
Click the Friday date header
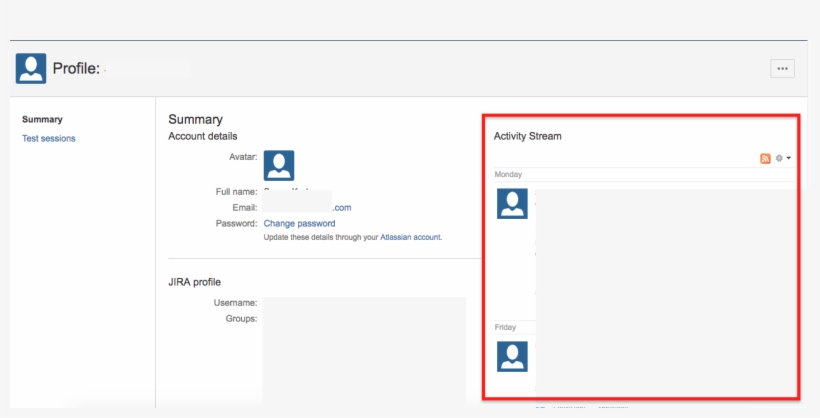pos(506,327)
